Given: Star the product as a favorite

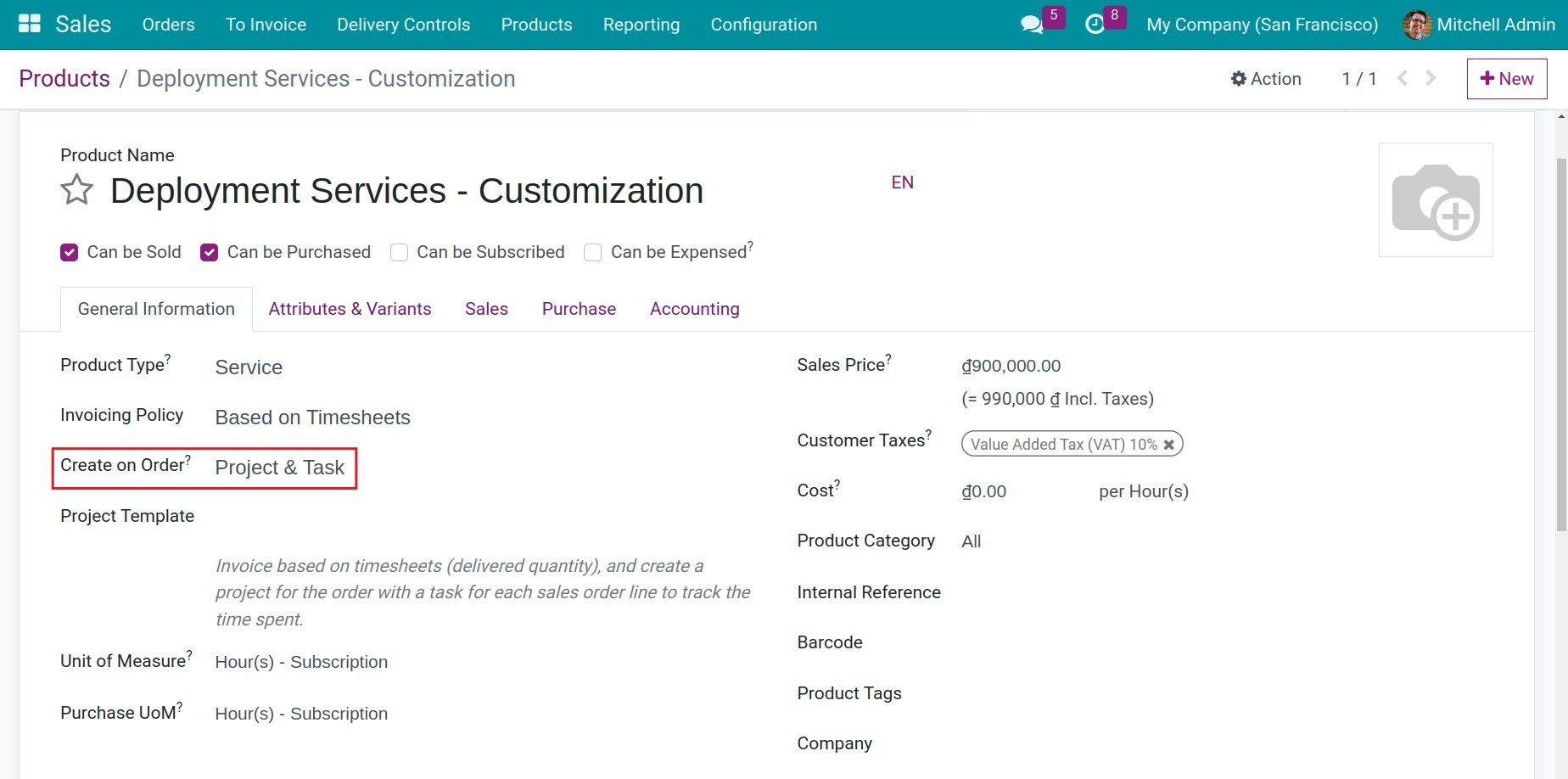Looking at the screenshot, I should (x=76, y=190).
